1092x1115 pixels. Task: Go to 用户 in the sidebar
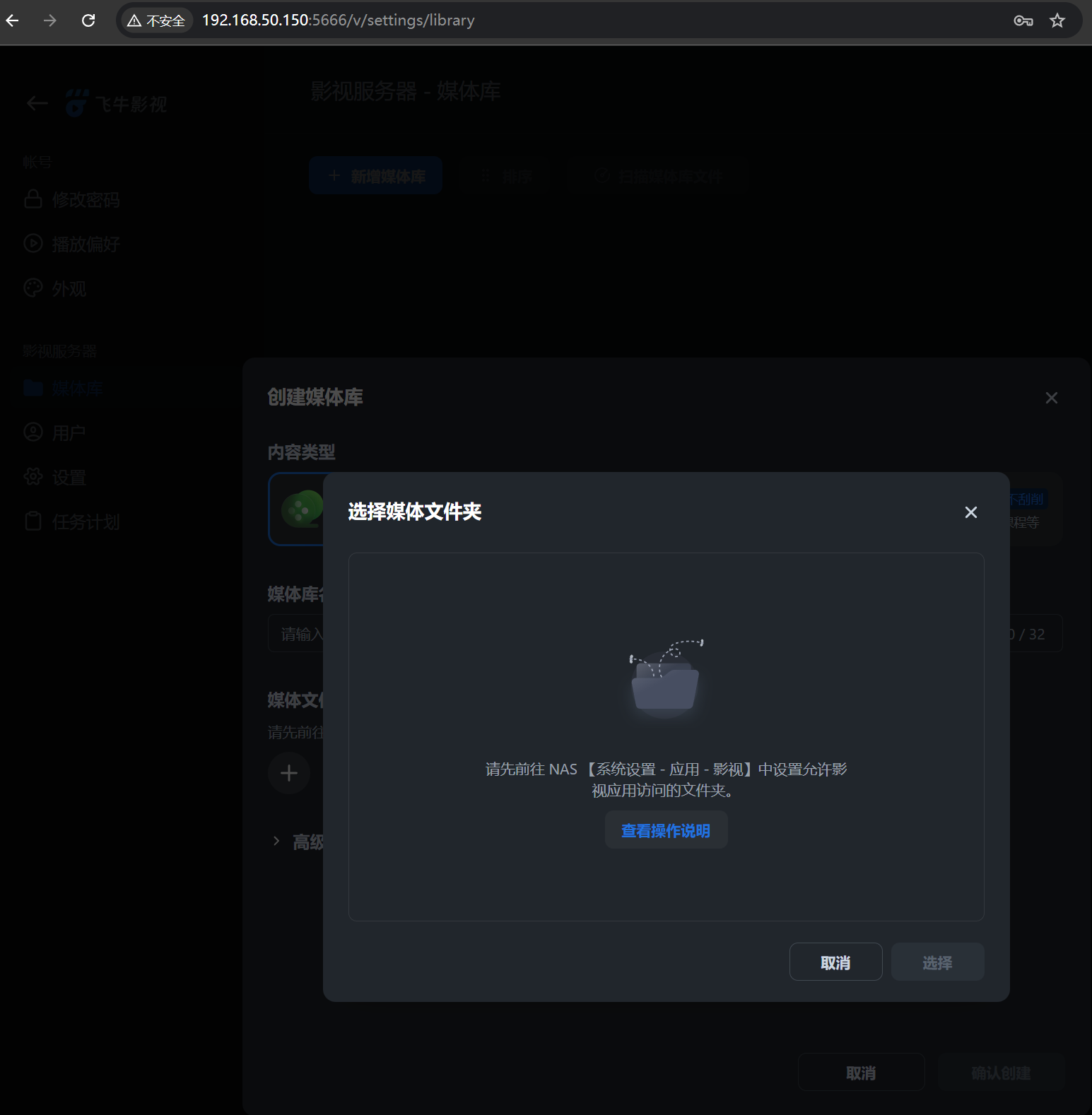click(x=55, y=432)
